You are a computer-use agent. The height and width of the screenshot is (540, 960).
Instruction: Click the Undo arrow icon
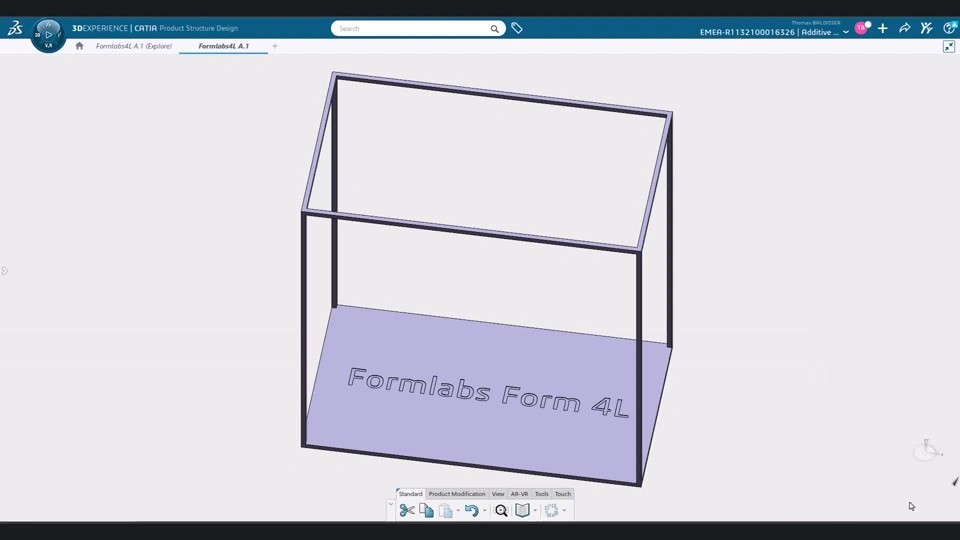[471, 510]
